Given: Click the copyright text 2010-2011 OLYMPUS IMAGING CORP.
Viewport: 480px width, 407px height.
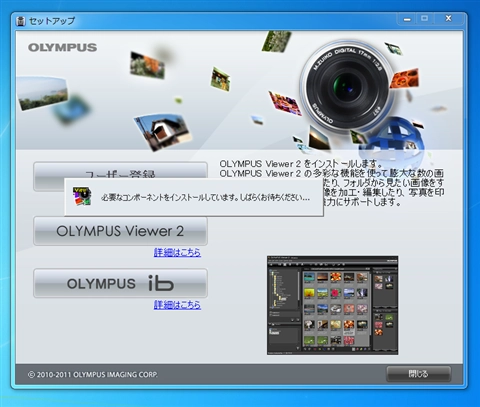Looking at the screenshot, I should (93, 374).
